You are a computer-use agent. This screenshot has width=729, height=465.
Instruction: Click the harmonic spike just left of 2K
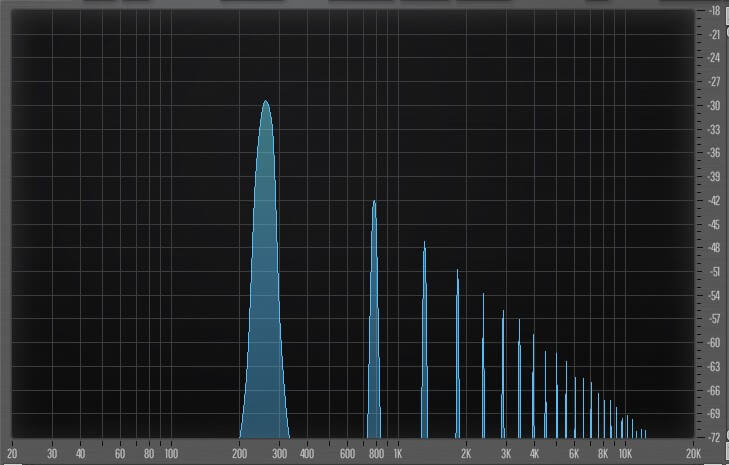tap(458, 282)
